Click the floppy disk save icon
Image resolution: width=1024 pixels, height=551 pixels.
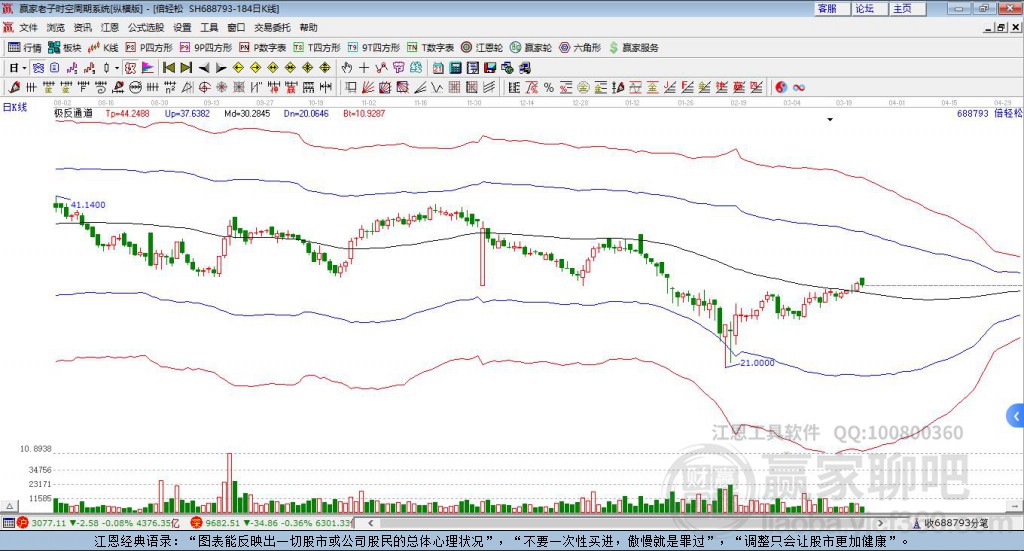490,68
